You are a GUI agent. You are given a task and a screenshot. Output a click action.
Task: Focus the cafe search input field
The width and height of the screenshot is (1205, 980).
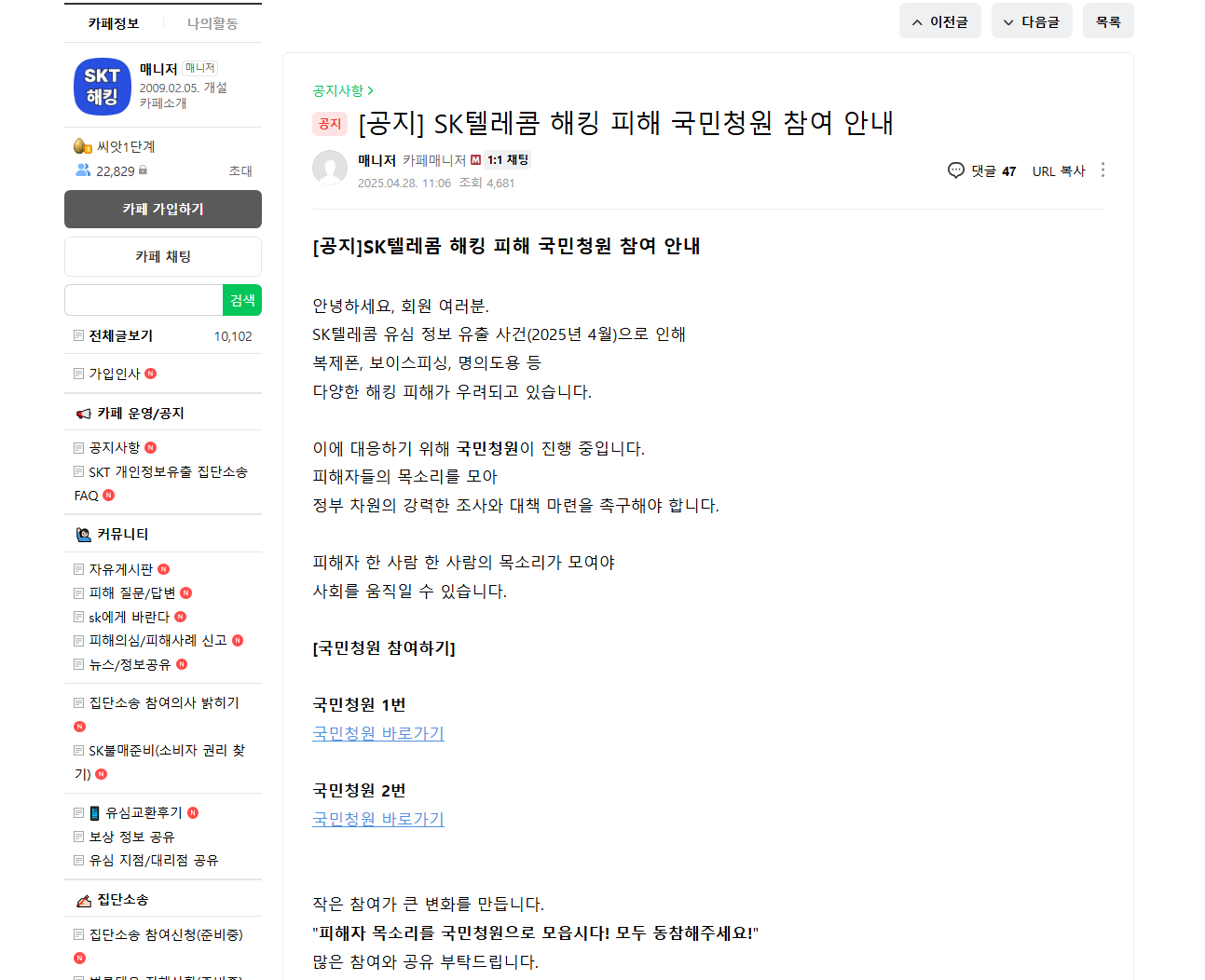144,300
